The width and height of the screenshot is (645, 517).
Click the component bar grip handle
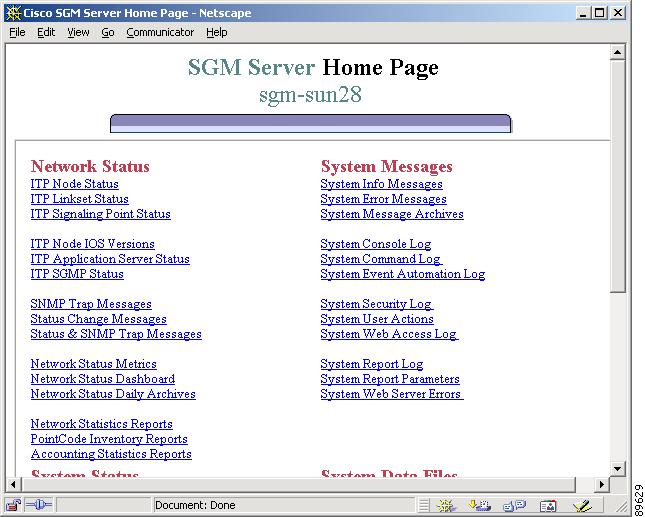(423, 505)
